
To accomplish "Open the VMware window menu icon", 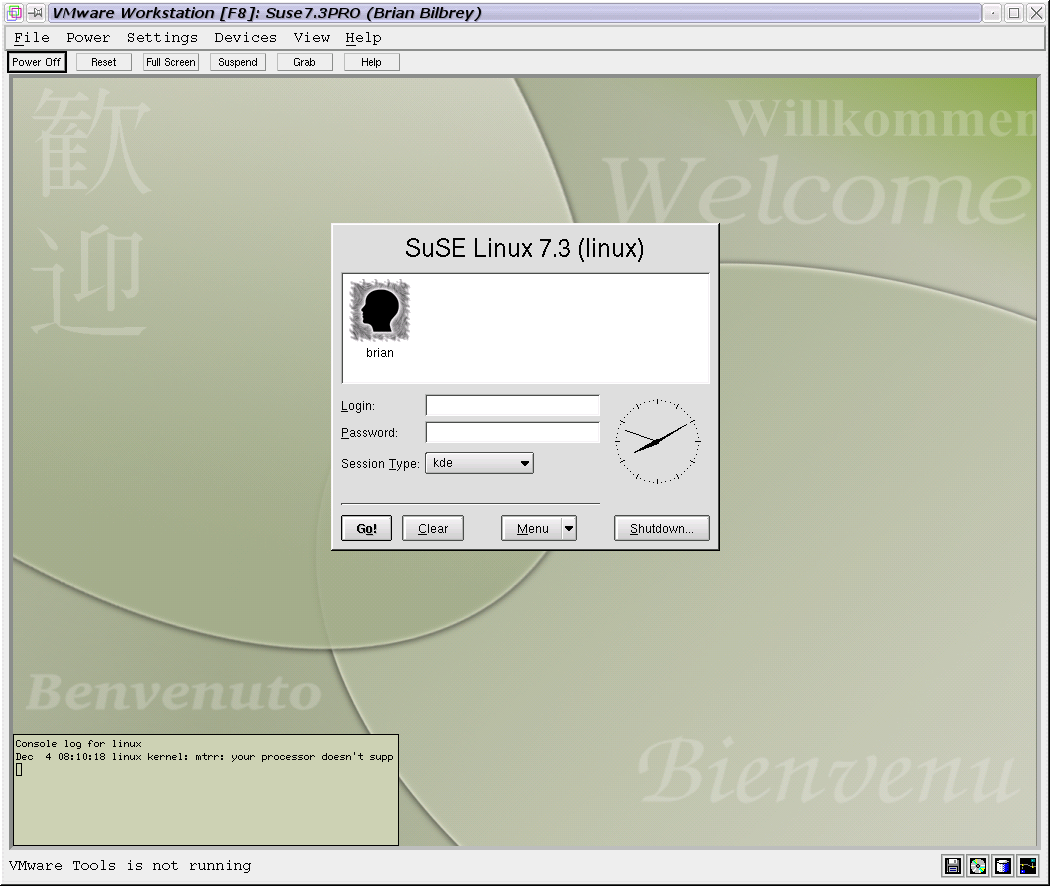I will [x=15, y=13].
